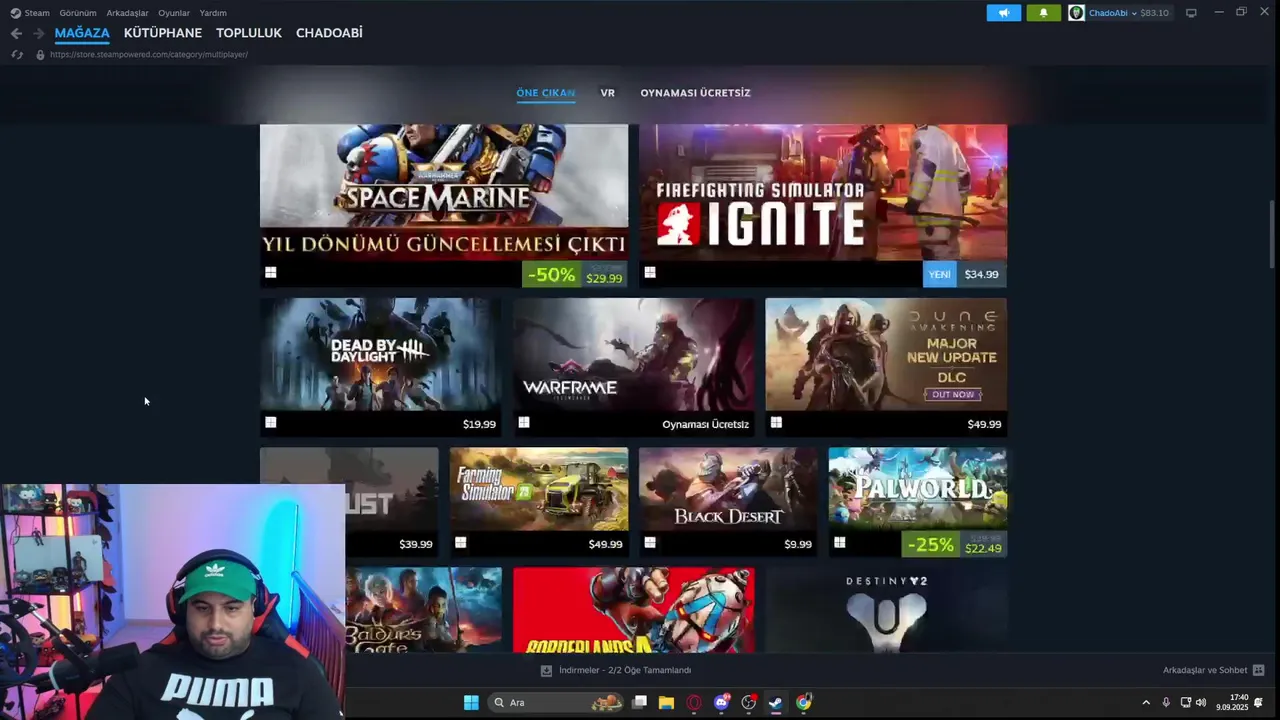The height and width of the screenshot is (720, 1280).
Task: Click the $19.99 price of Dead by Daylight
Action: point(479,424)
